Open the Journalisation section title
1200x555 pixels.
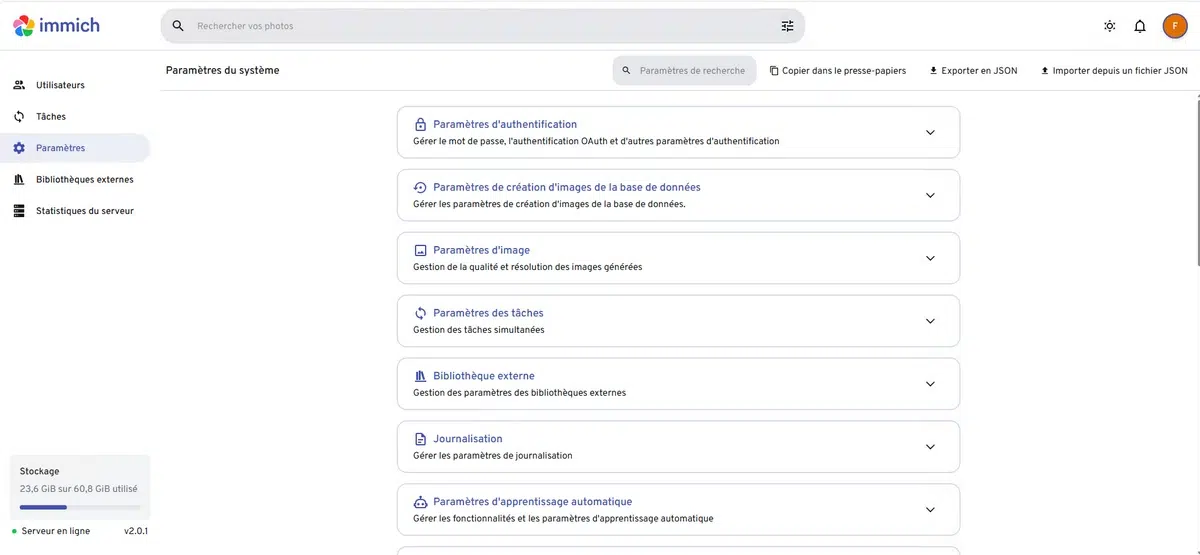[x=468, y=439]
